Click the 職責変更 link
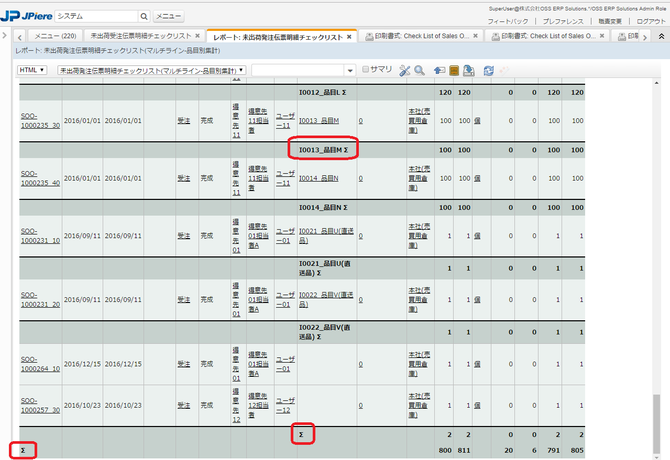Image resolution: width=670 pixels, height=460 pixels. coord(610,21)
